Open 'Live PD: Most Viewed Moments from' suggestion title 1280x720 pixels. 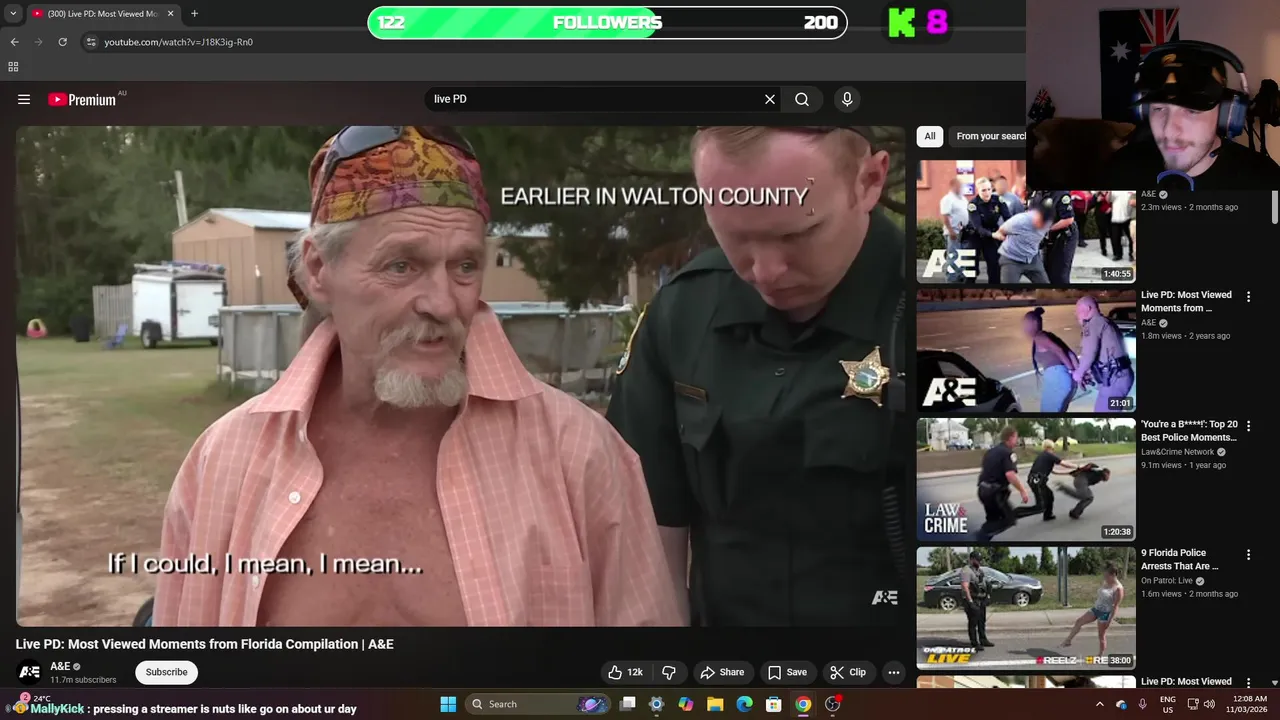(1186, 301)
